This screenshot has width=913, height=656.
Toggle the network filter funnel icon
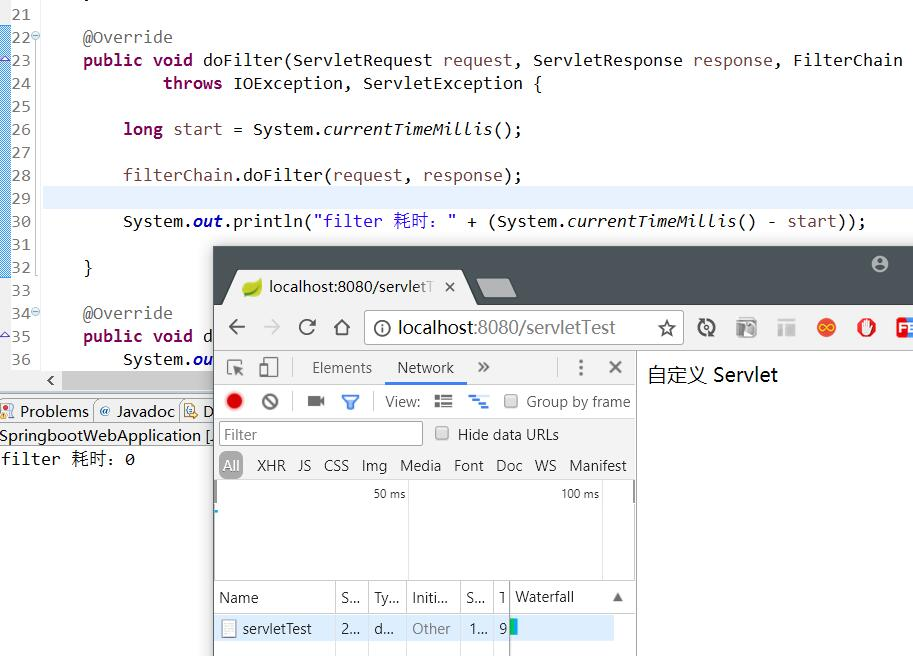pyautogui.click(x=350, y=402)
